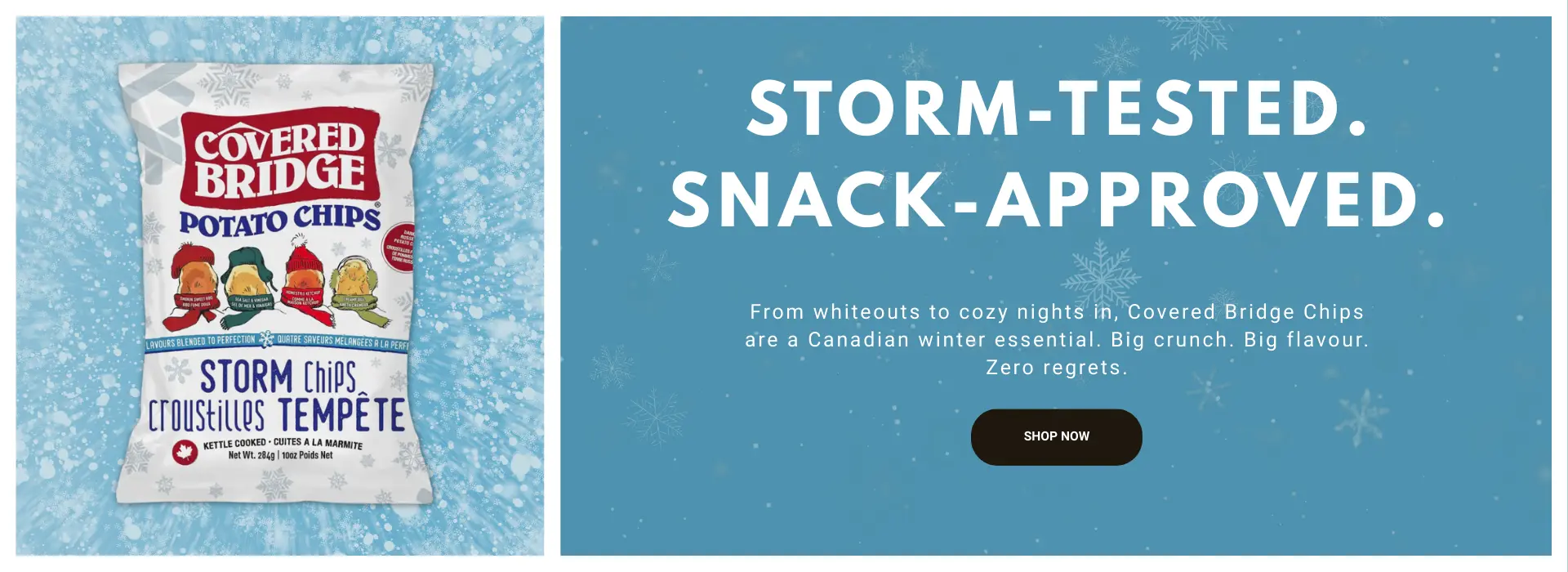Click the Croustilles TEMPÊTE label
This screenshot has height=572, width=1568.
click(x=276, y=415)
